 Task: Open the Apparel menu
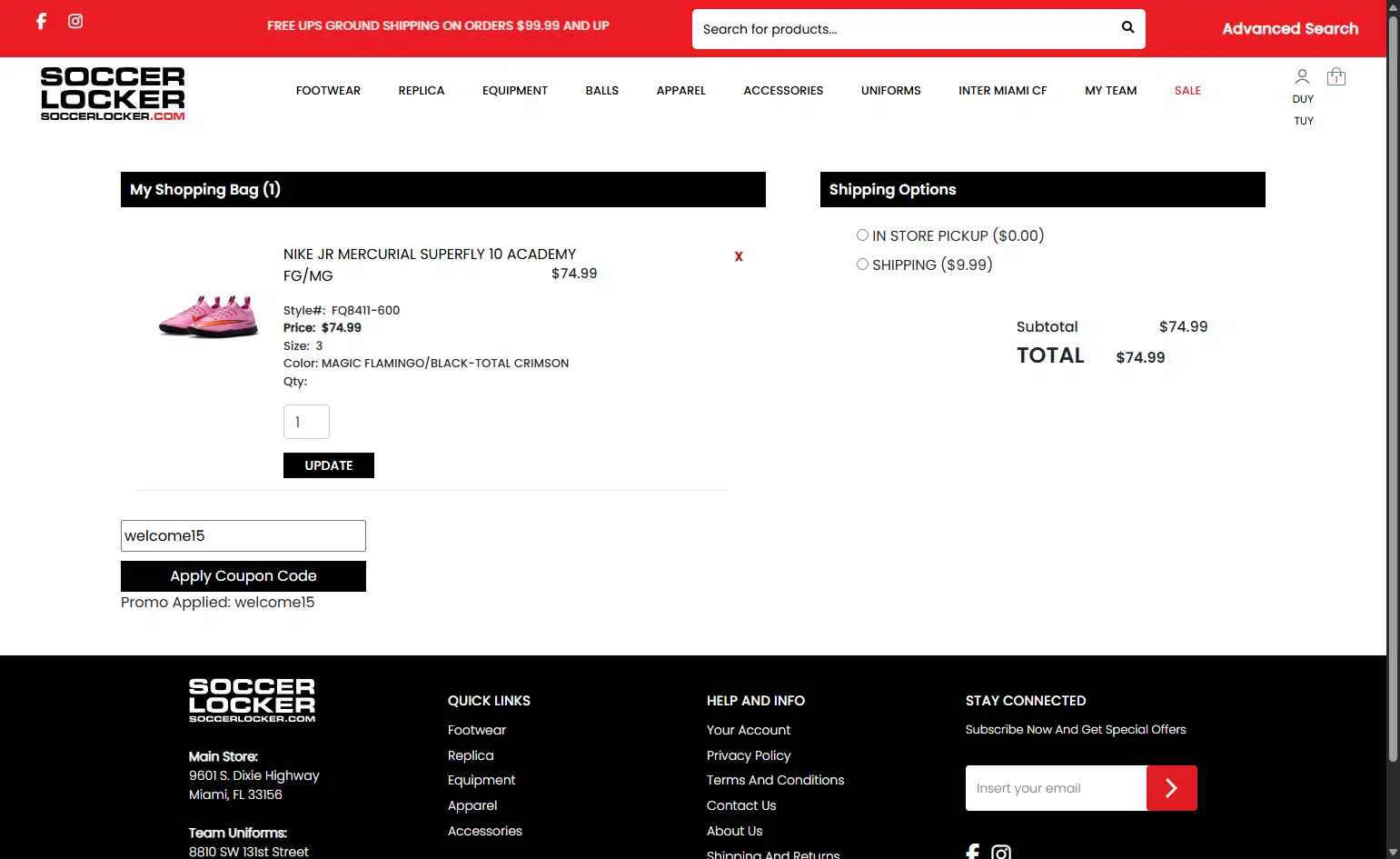(x=681, y=90)
